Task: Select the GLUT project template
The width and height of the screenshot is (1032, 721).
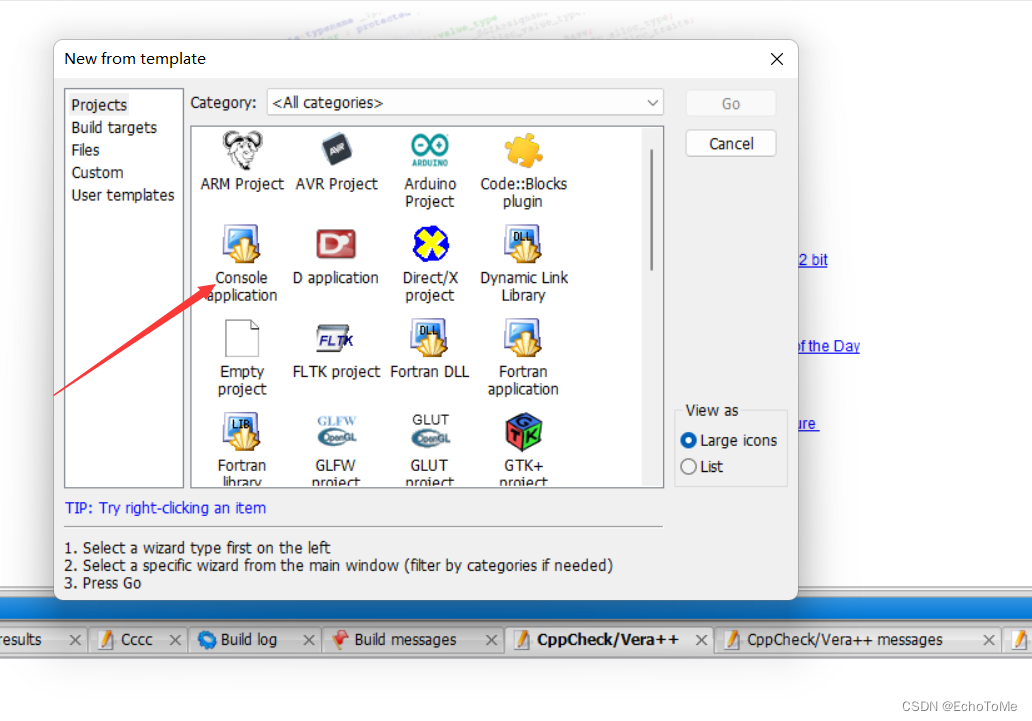Action: pos(430,450)
